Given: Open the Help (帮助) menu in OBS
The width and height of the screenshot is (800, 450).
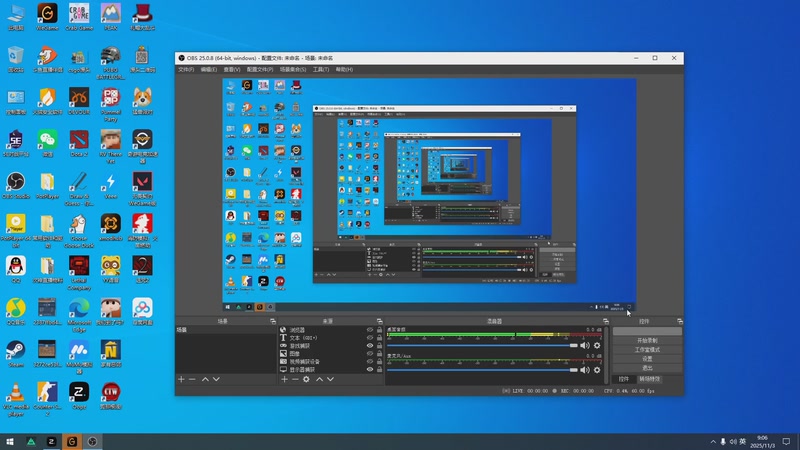Looking at the screenshot, I should click(344, 69).
